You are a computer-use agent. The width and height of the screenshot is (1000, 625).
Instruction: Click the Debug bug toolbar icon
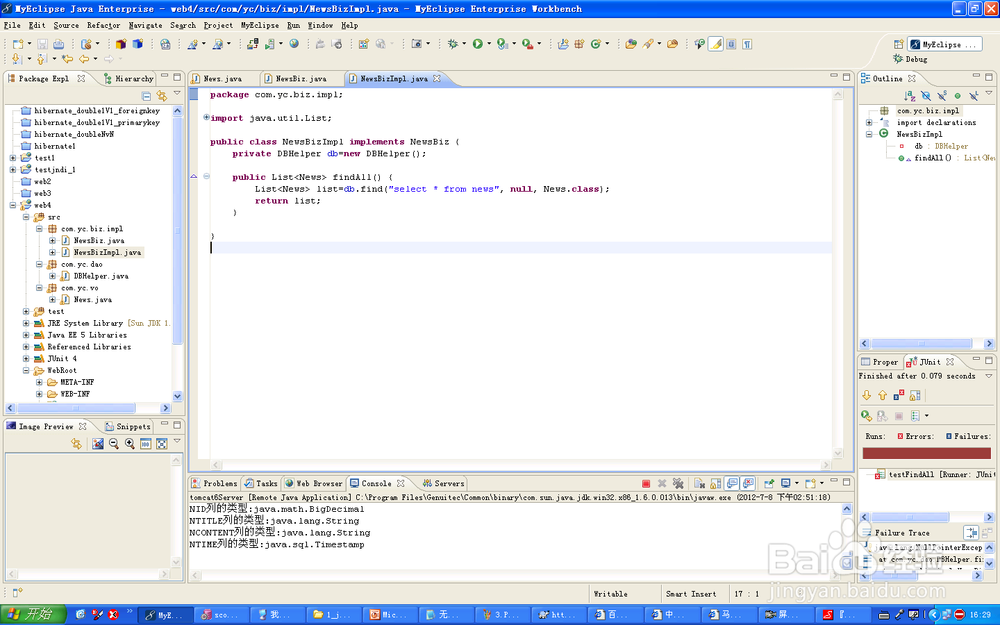[x=453, y=44]
